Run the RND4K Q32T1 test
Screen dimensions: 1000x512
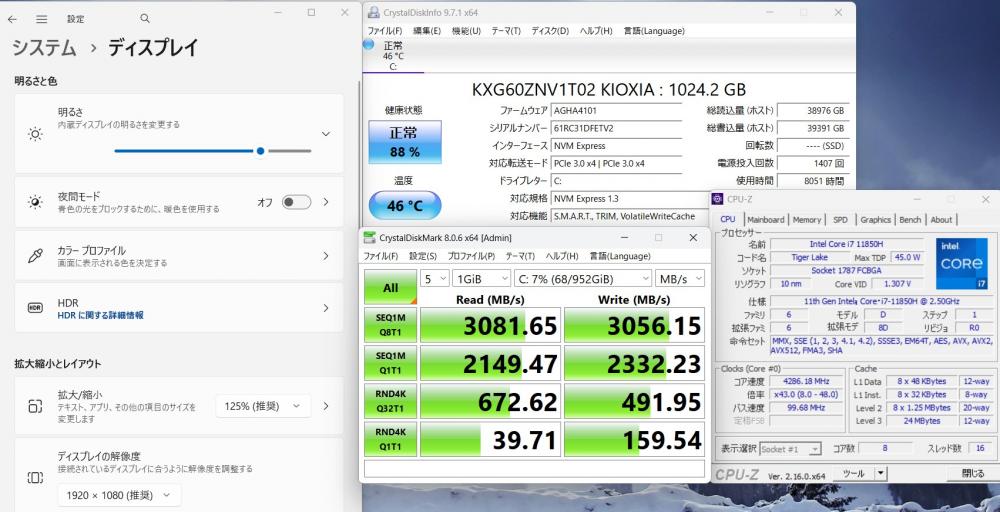pyautogui.click(x=390, y=401)
